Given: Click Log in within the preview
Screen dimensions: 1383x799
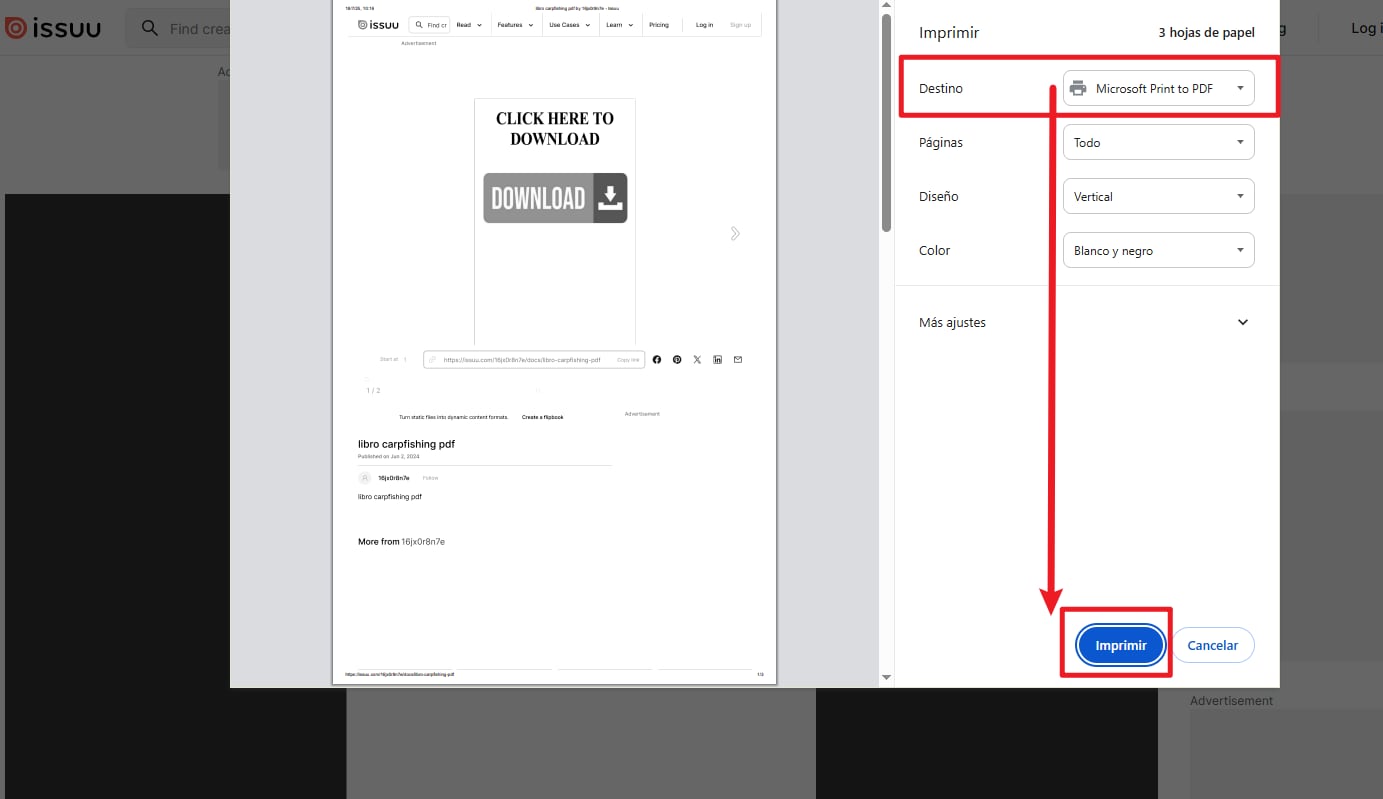Looking at the screenshot, I should [x=705, y=24].
